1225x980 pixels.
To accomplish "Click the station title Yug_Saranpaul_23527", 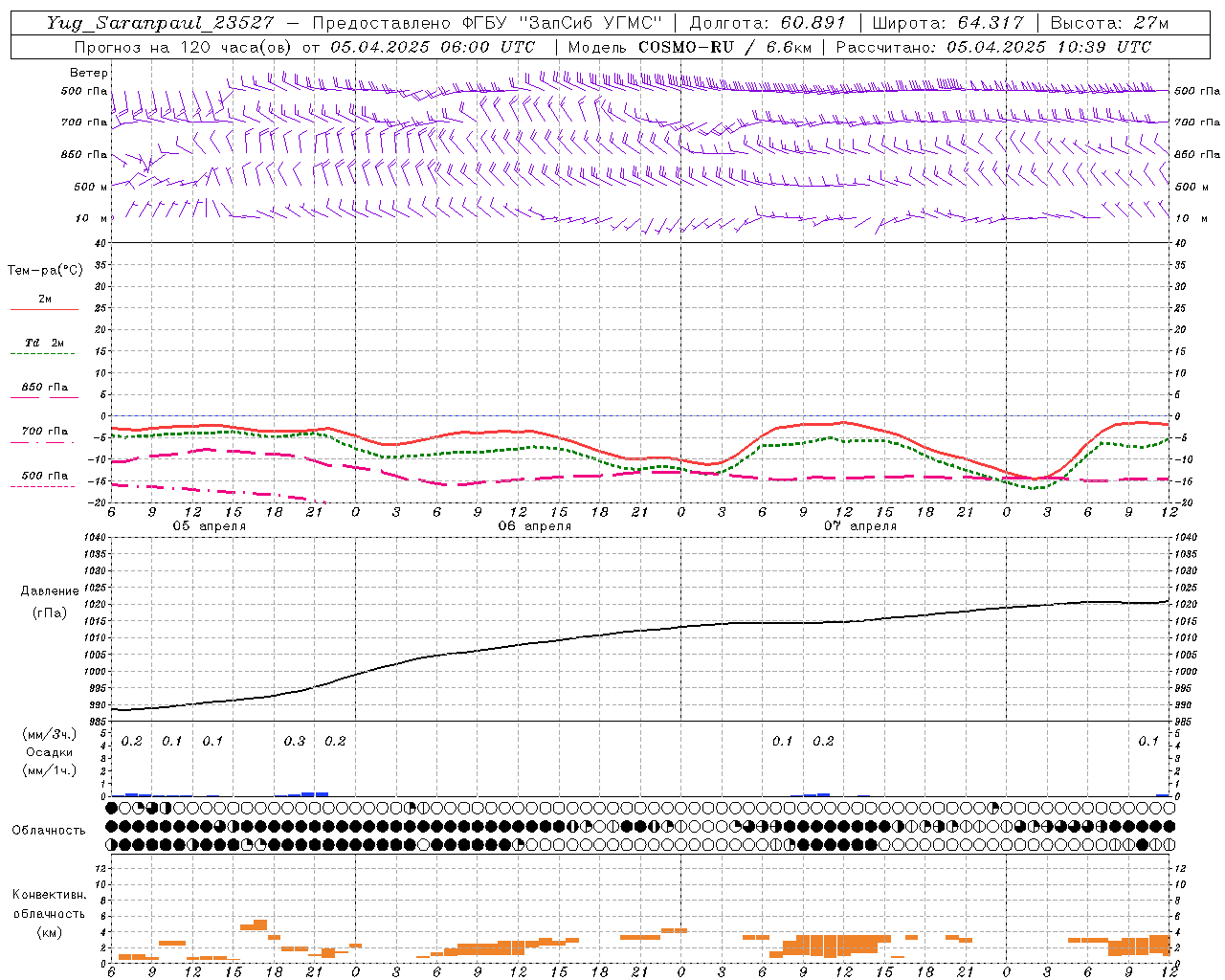I will 160,23.
